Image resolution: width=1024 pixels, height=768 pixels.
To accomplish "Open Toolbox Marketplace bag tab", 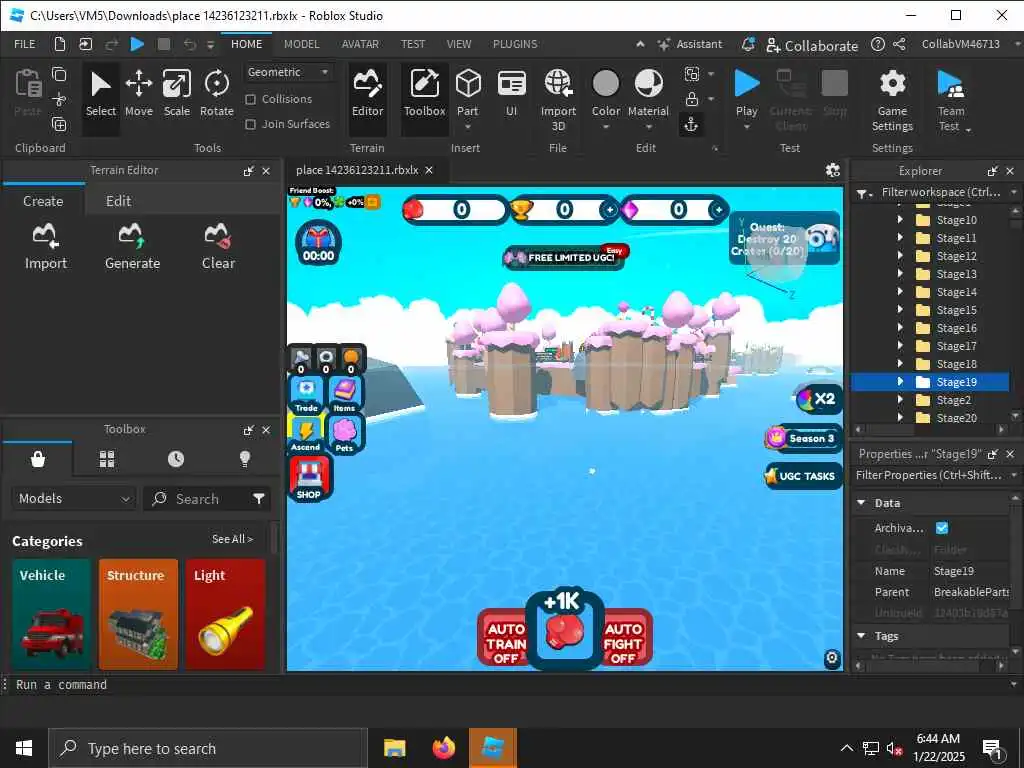I will [38, 459].
